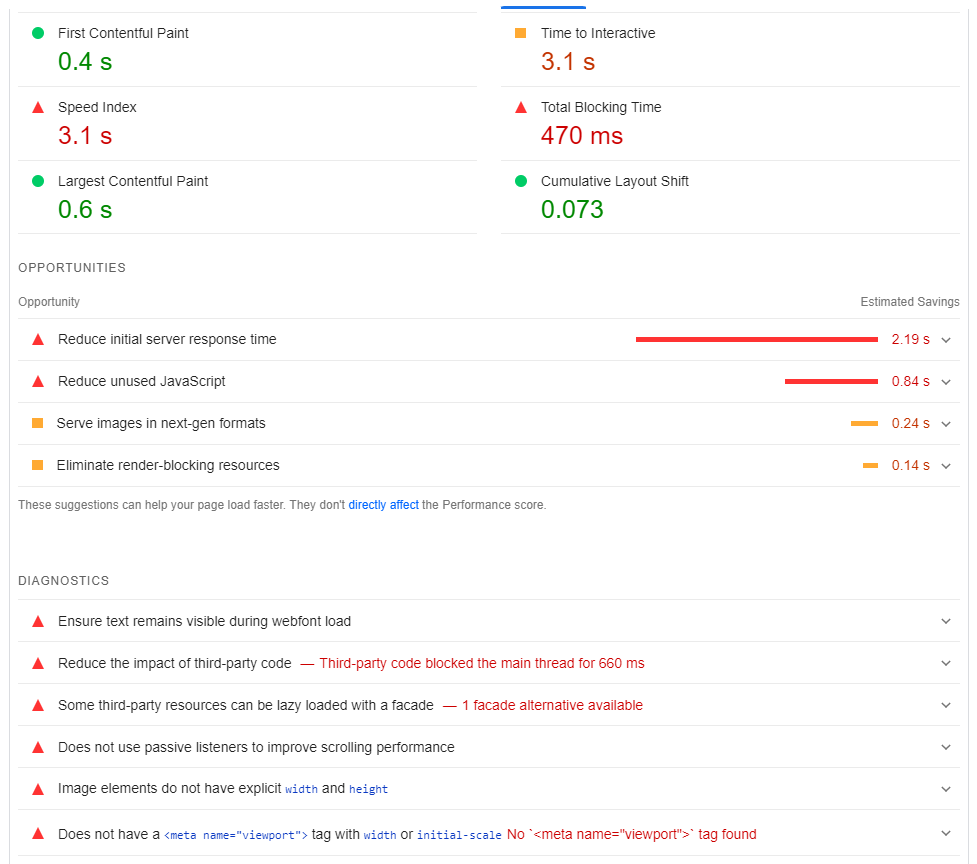
Task: Click 'Third-party code blocked the main thread for 660 ms'
Action: pos(482,663)
